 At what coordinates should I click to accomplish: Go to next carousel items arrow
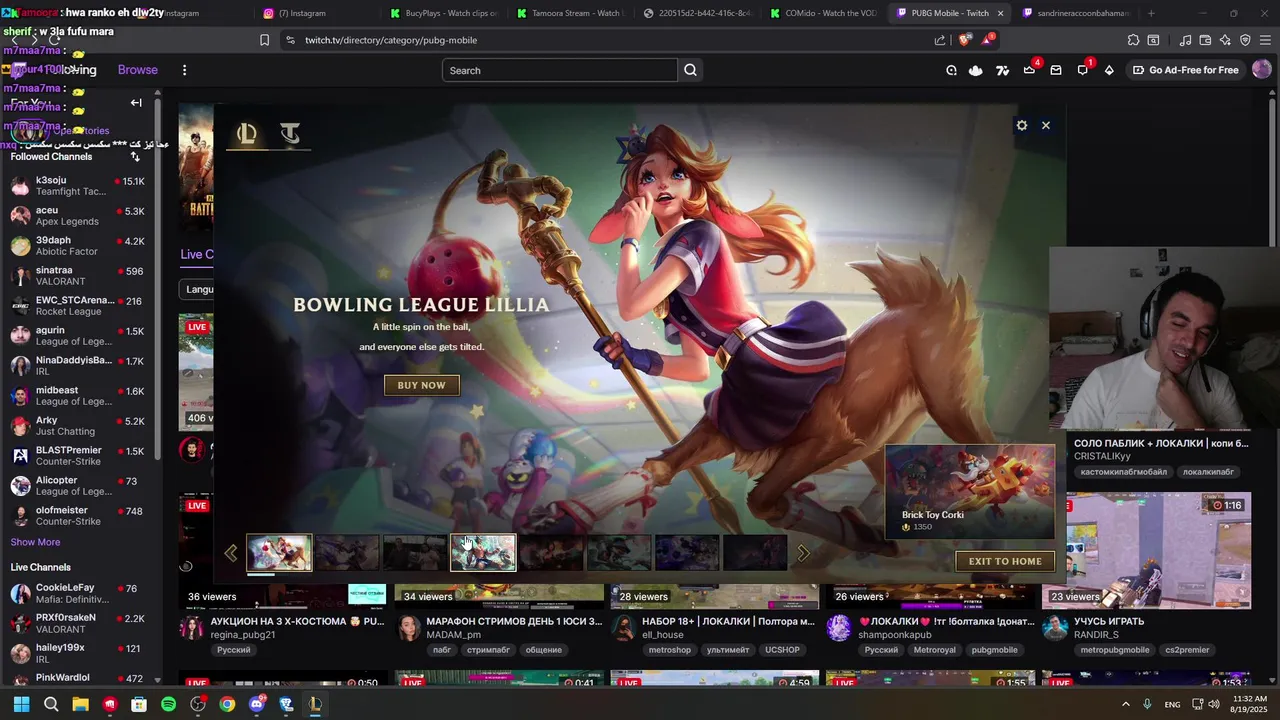coord(803,553)
